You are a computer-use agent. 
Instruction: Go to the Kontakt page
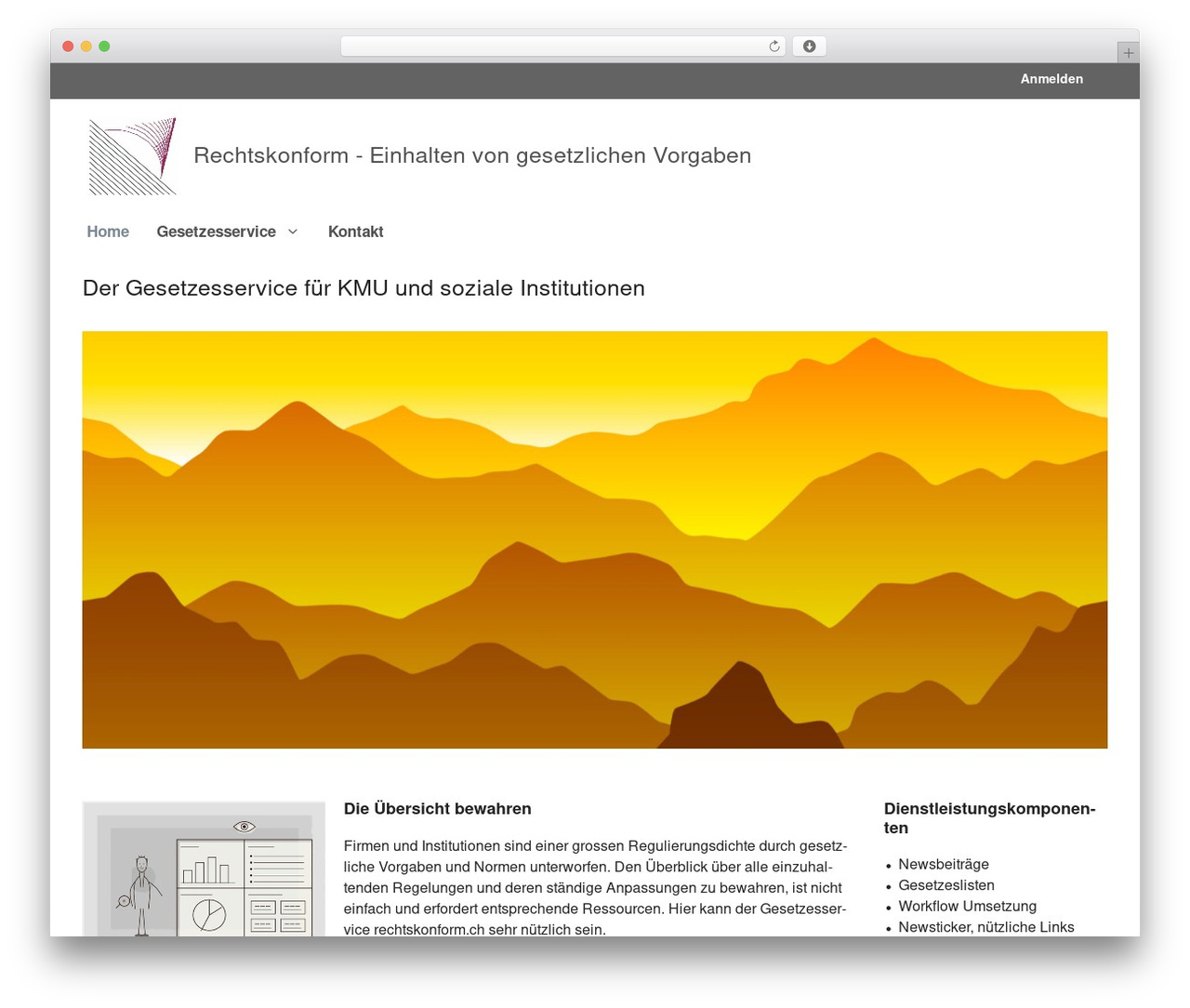355,232
